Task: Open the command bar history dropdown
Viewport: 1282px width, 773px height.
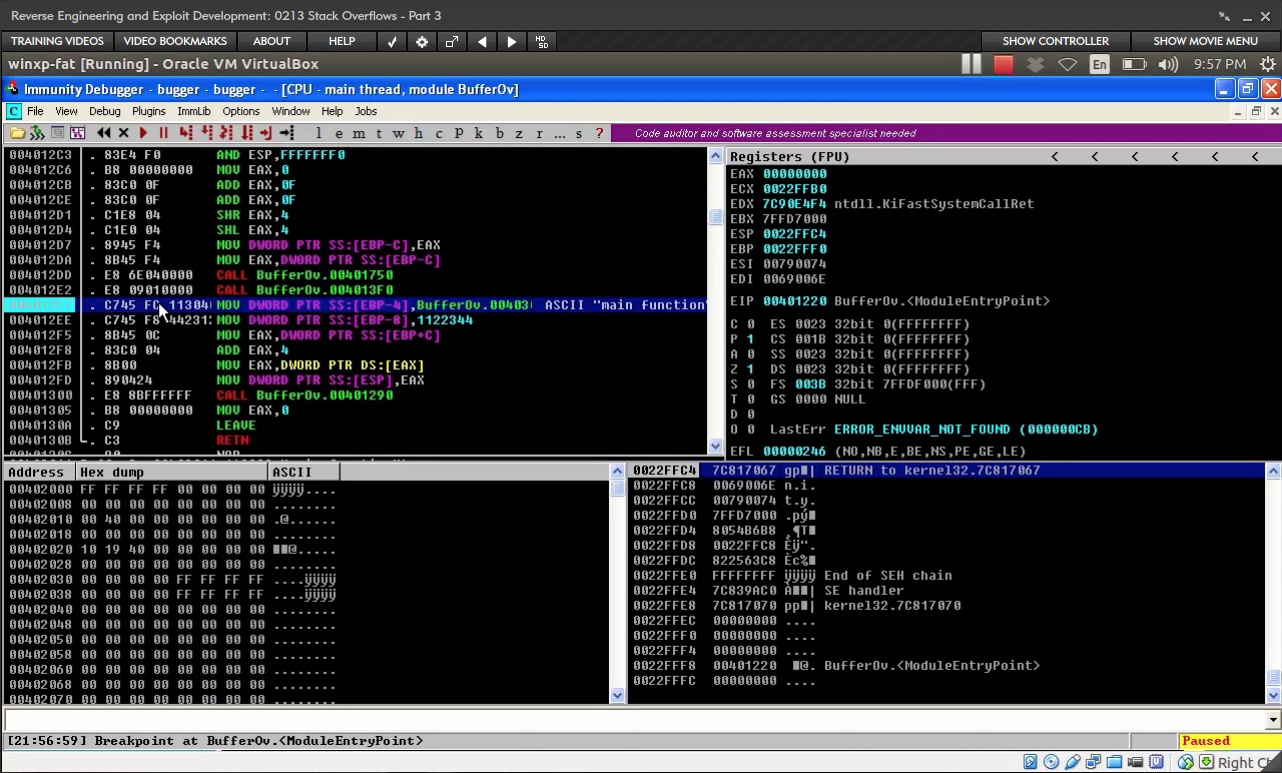Action: 1273,720
